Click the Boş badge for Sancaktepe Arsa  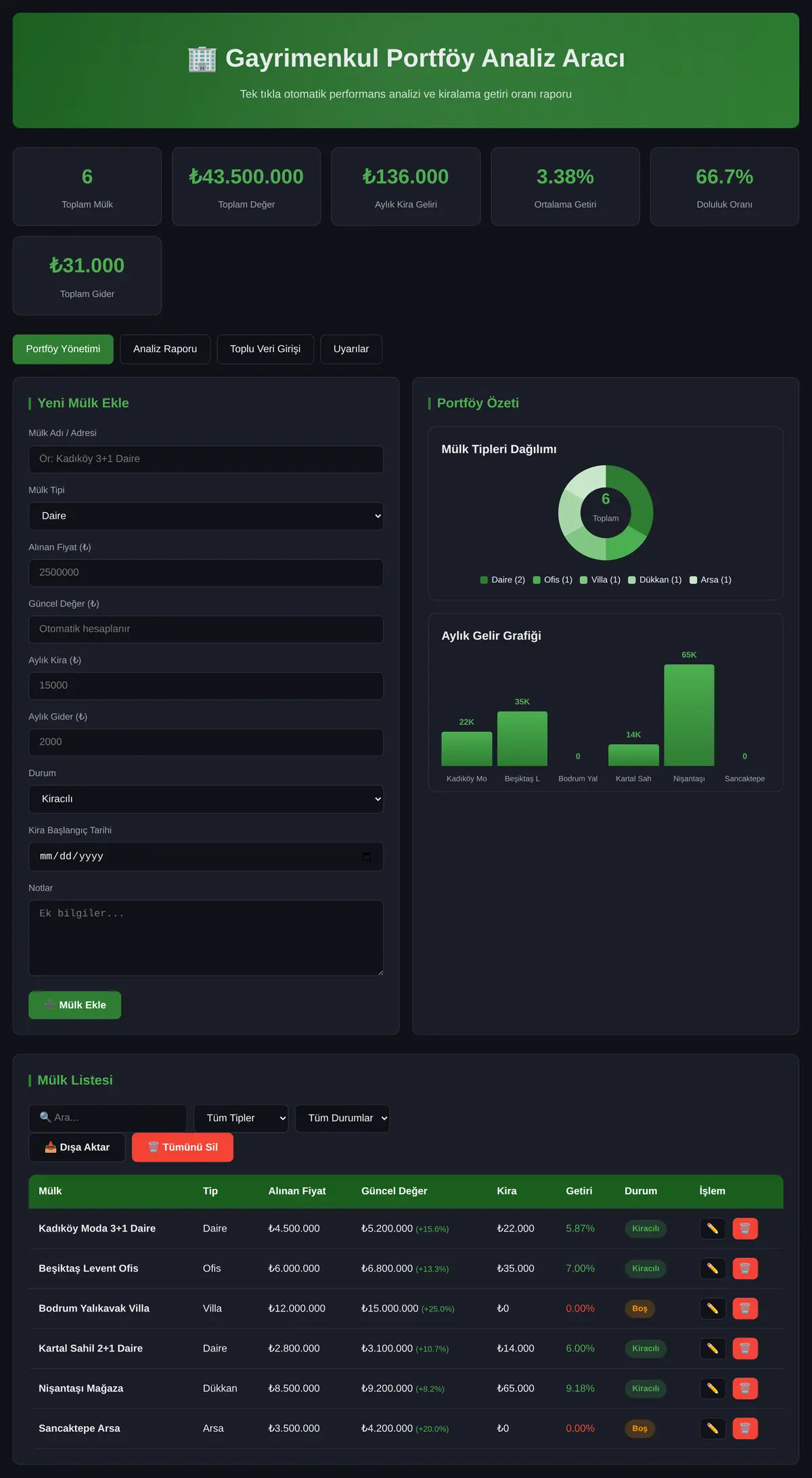point(639,1428)
